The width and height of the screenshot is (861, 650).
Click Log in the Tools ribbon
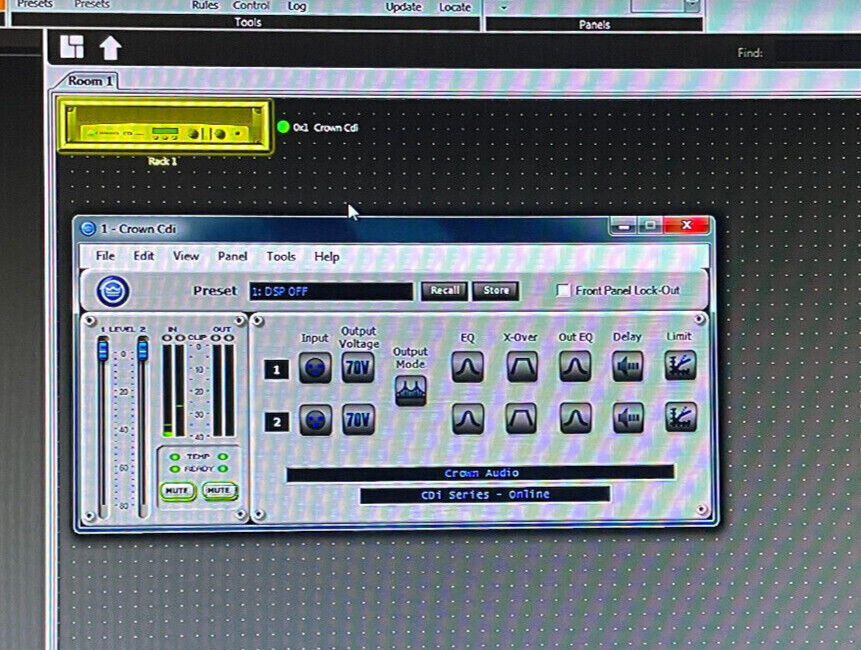[297, 6]
